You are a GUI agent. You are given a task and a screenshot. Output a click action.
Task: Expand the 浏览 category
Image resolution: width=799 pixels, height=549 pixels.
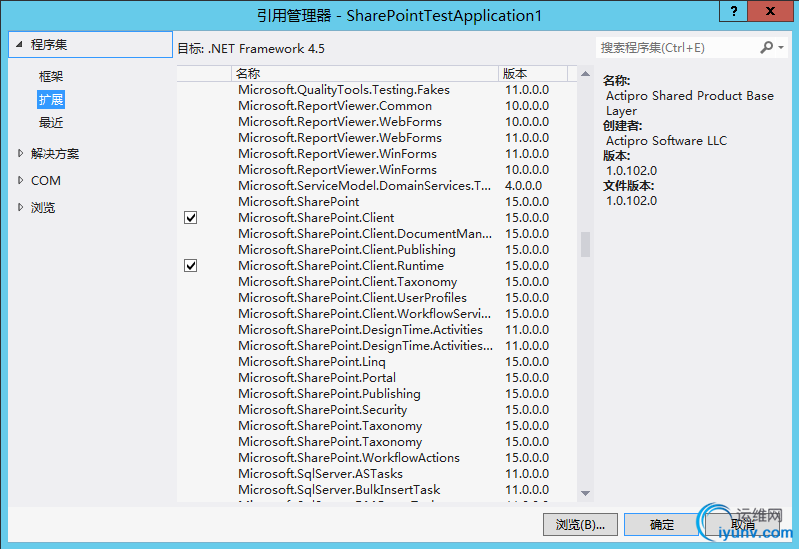tap(20, 207)
